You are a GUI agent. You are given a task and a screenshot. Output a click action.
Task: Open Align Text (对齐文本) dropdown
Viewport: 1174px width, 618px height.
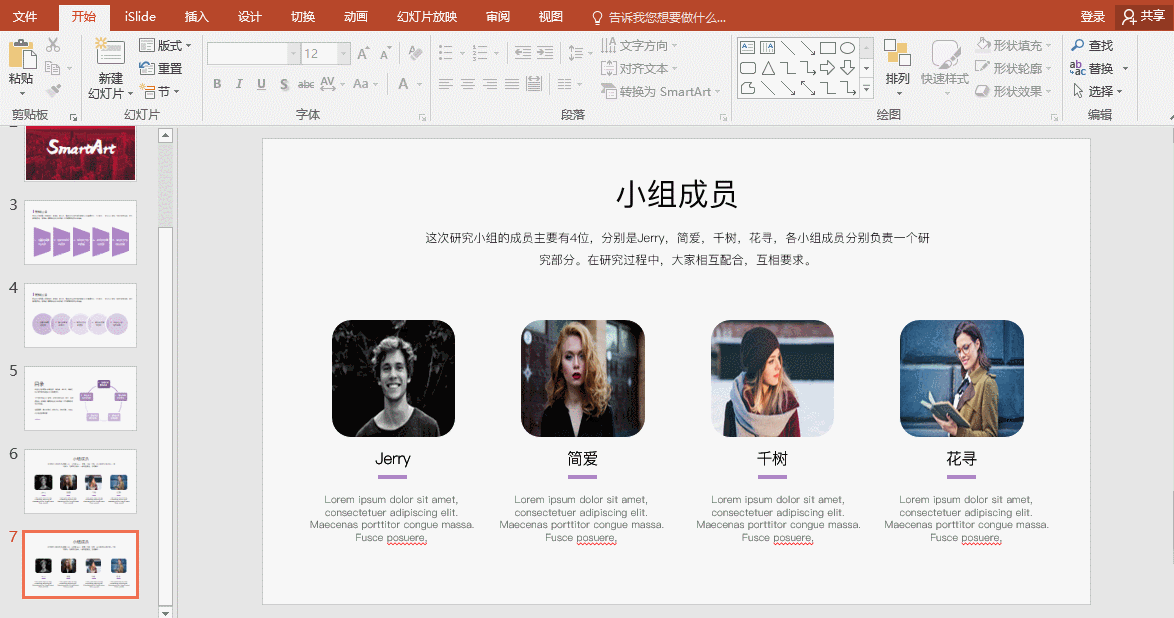point(639,68)
